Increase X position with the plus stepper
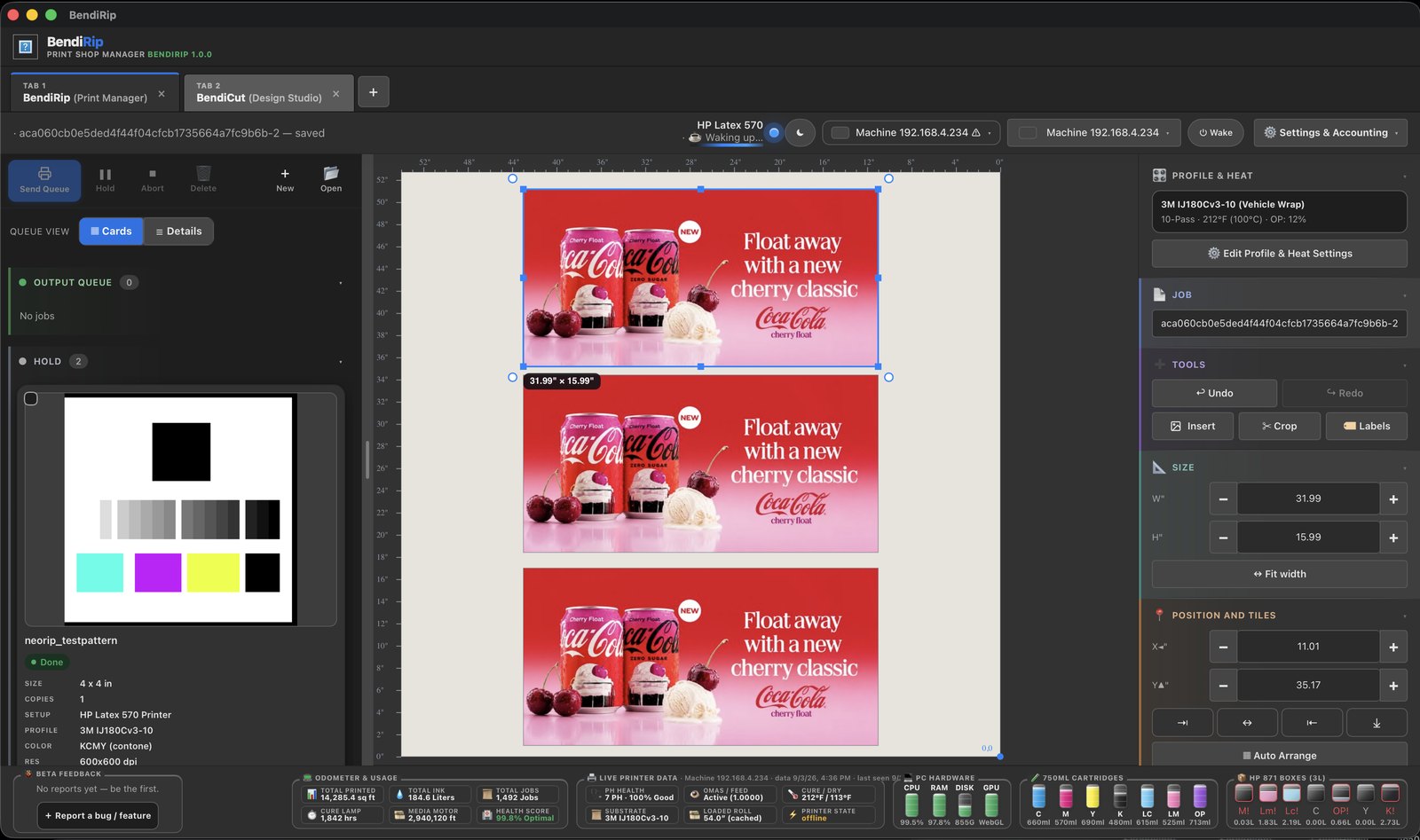Screen dimensions: 1420x840 pyautogui.click(x=1393, y=648)
